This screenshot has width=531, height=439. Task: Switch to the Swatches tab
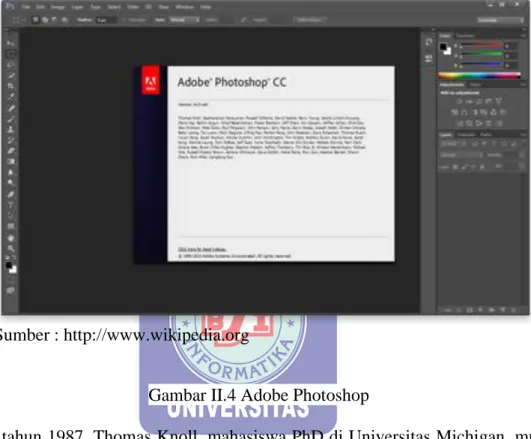(x=465, y=36)
